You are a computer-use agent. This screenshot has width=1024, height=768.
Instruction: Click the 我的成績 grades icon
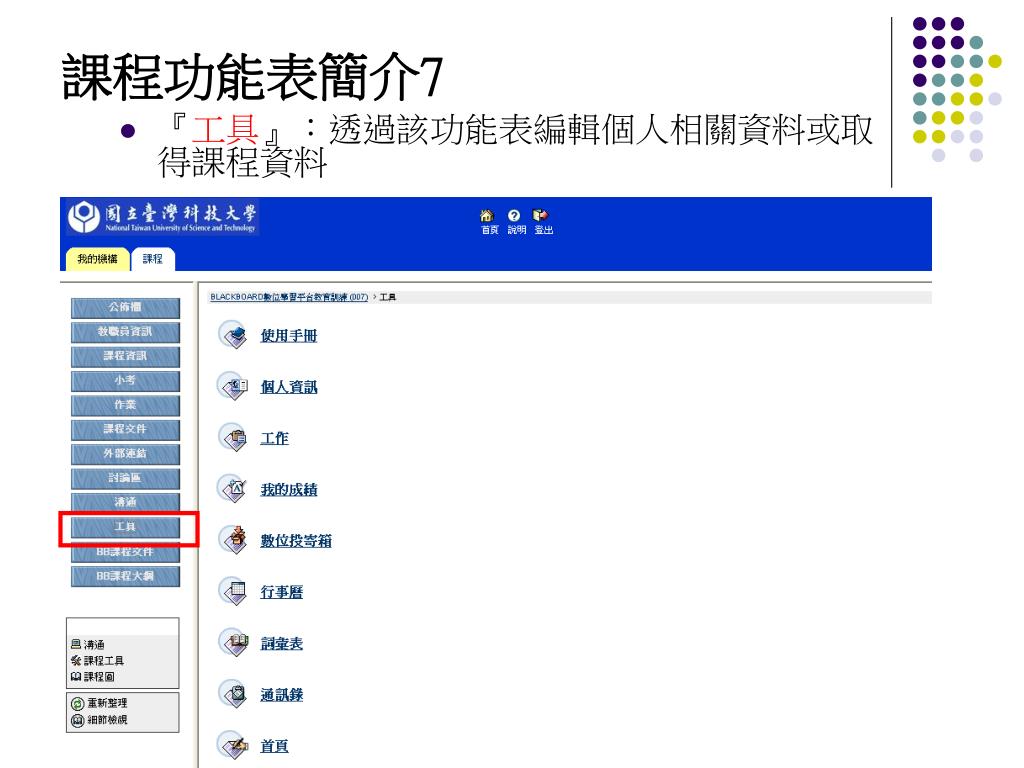point(232,488)
